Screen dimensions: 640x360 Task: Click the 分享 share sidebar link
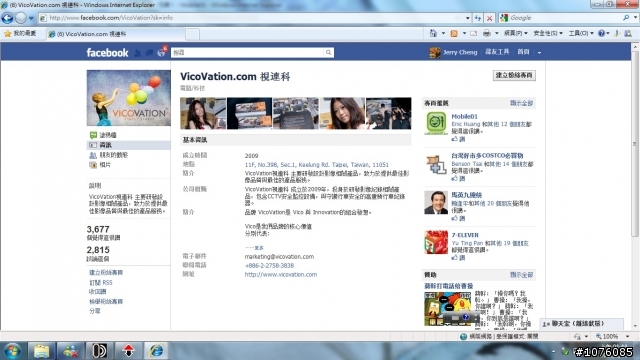click(94, 311)
